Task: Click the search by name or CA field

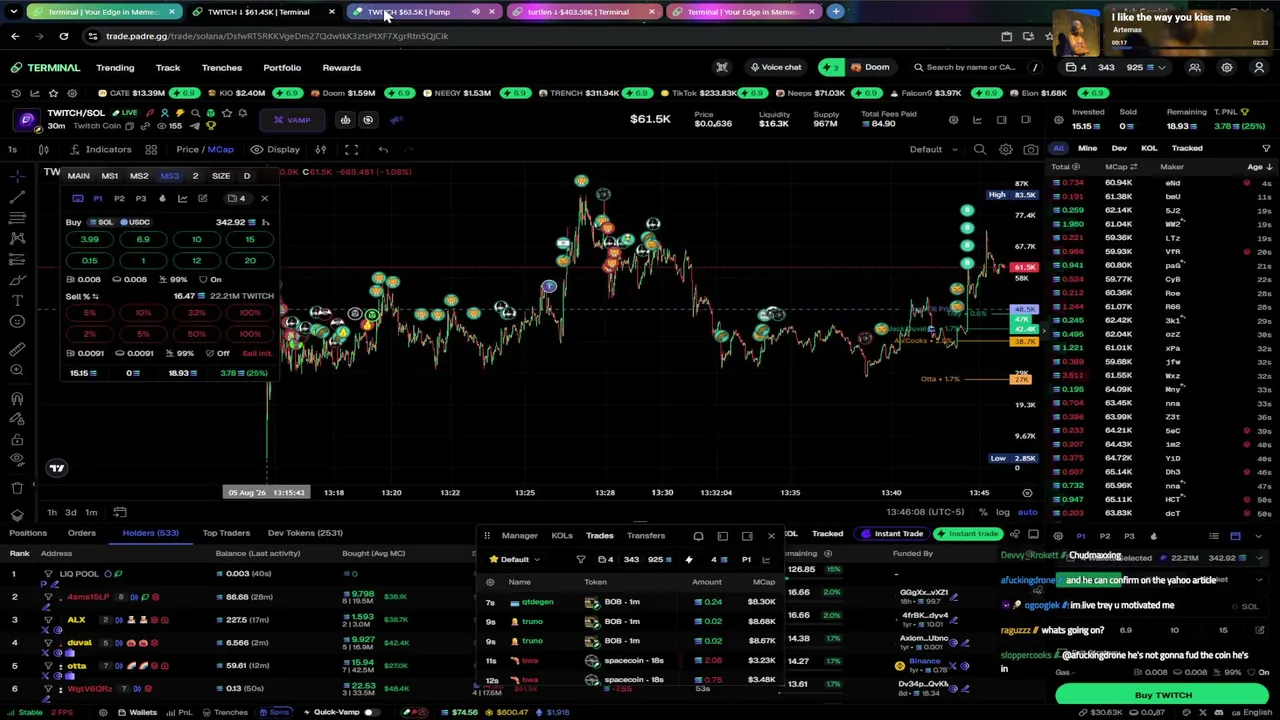Action: click(x=970, y=67)
